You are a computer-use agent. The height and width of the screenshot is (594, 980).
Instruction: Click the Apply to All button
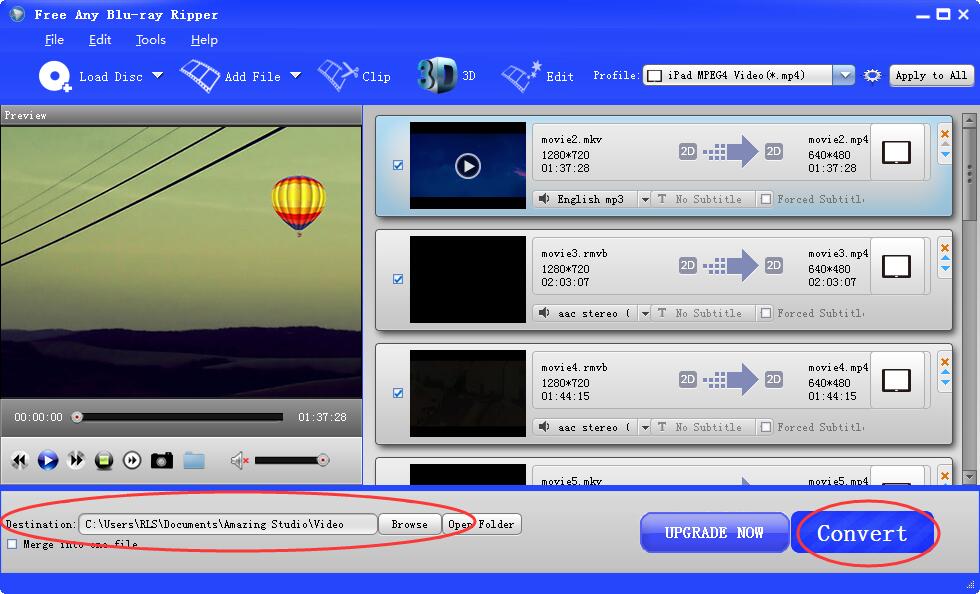[931, 76]
